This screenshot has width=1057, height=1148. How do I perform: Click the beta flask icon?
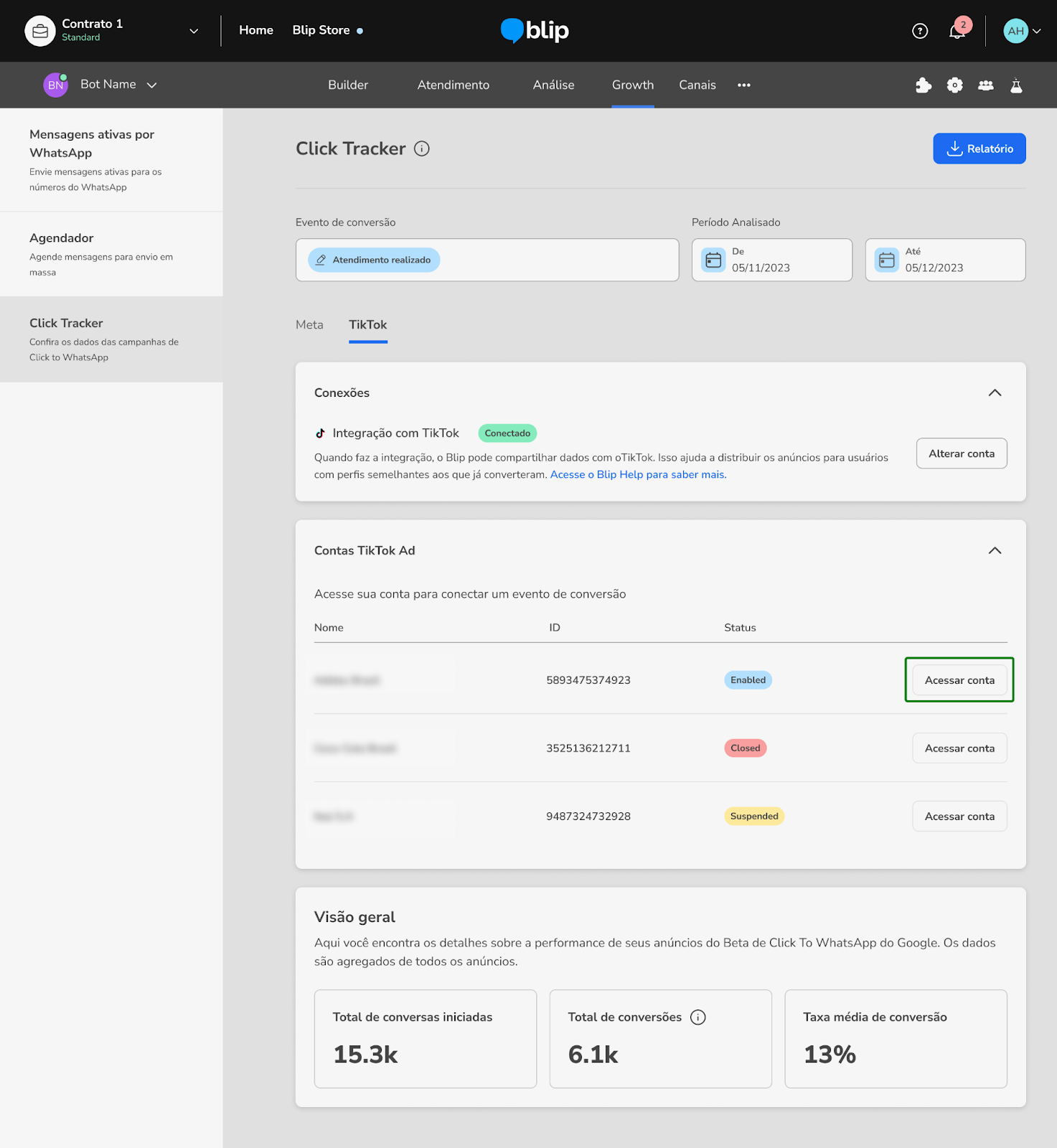click(x=1016, y=85)
